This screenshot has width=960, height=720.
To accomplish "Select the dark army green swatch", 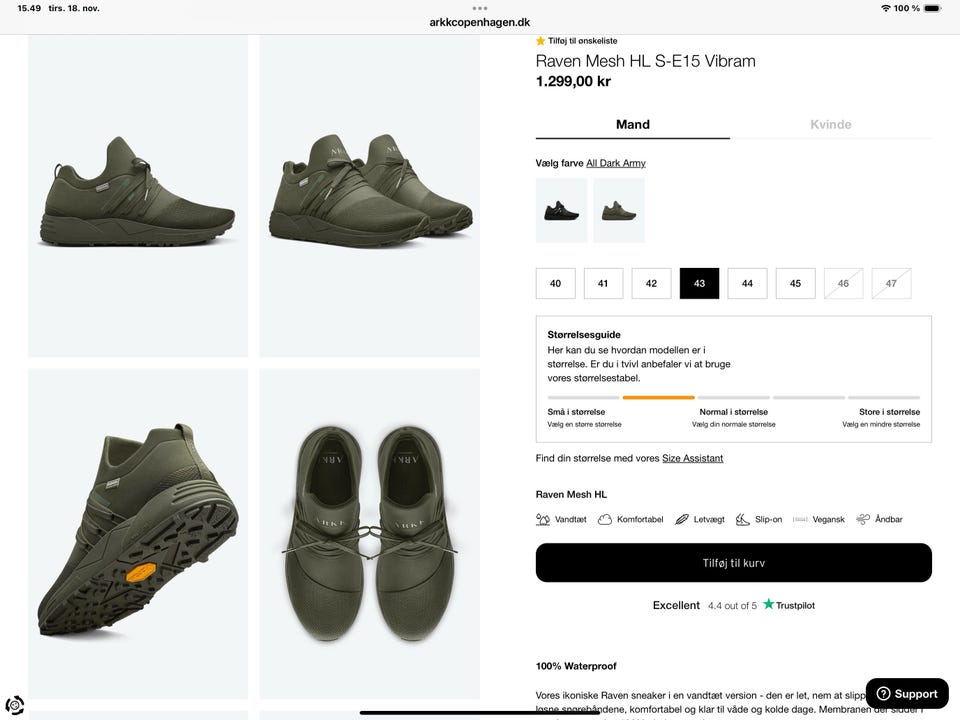I will click(x=619, y=210).
